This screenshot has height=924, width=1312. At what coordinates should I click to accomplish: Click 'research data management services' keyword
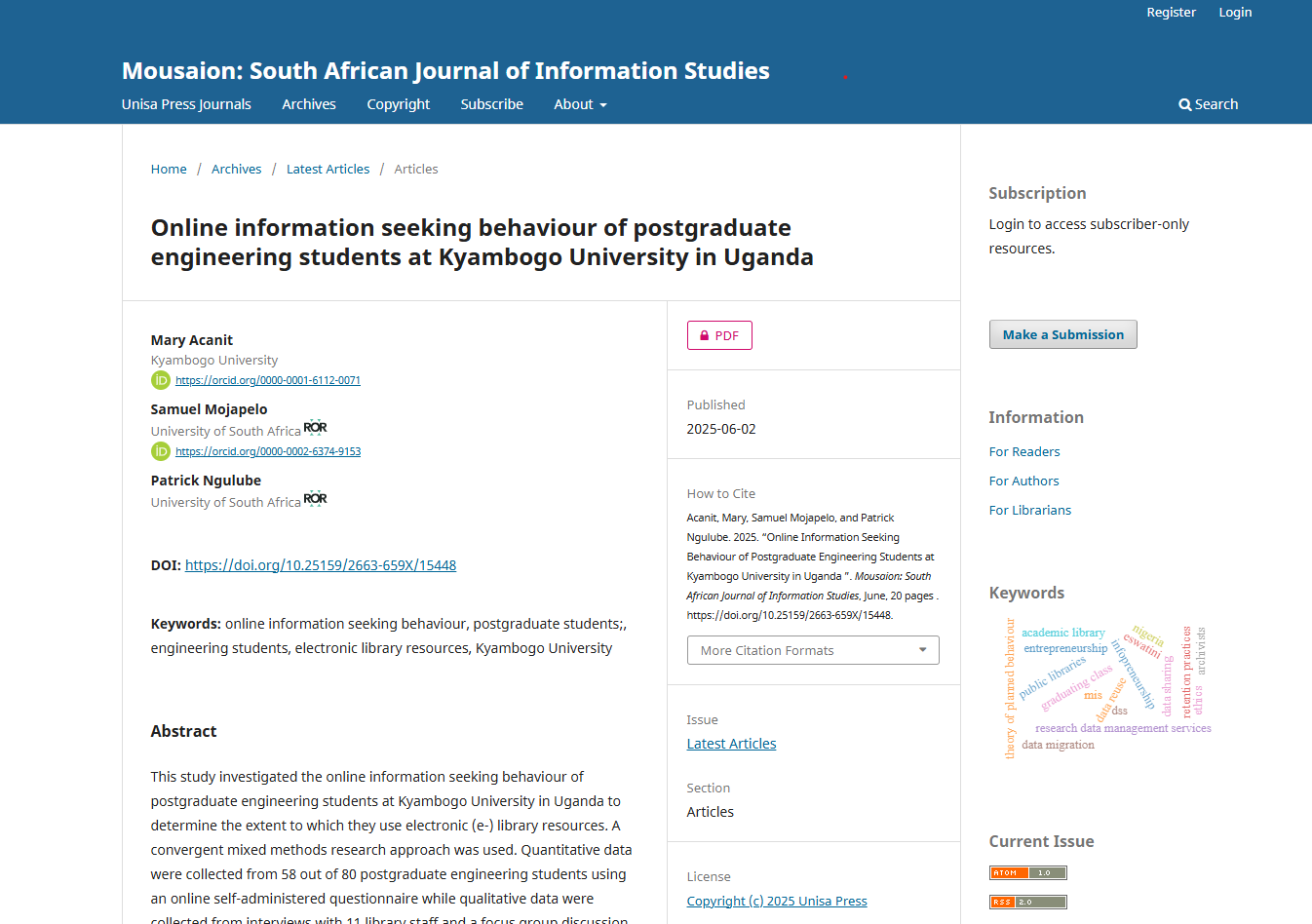click(x=1123, y=728)
